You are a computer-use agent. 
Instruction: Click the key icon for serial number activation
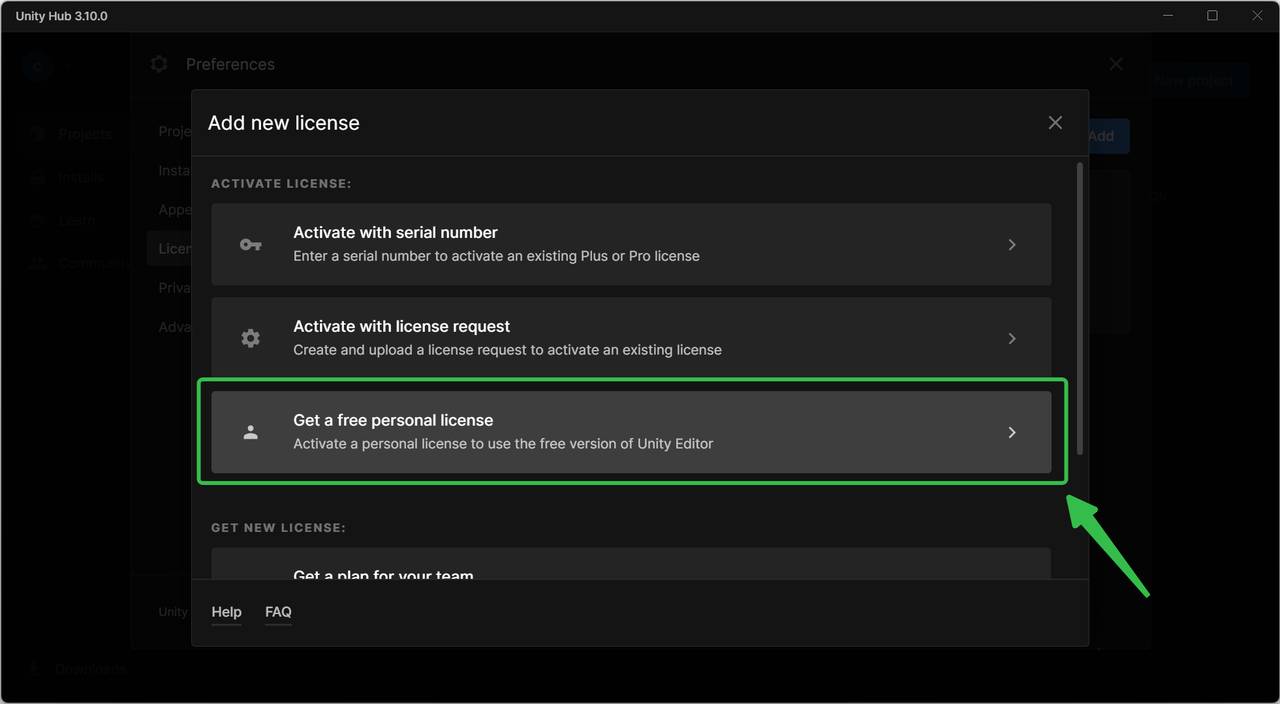(x=250, y=245)
